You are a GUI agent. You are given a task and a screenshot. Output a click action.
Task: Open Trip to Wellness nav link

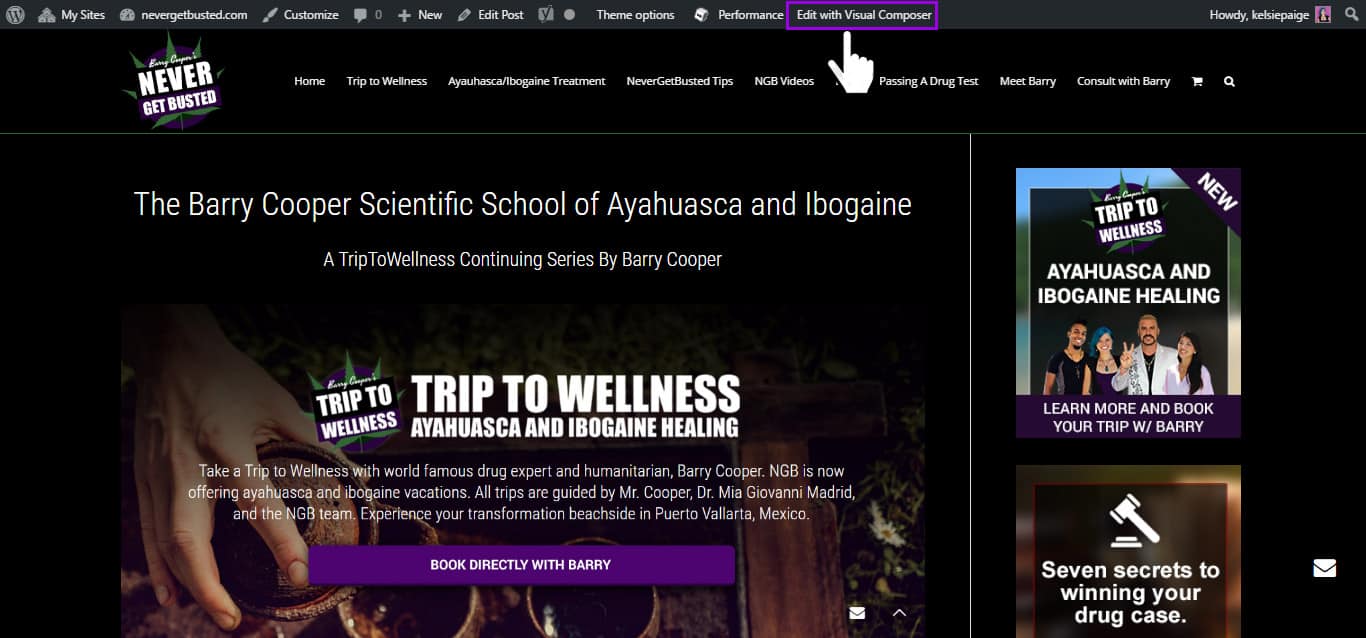(386, 81)
